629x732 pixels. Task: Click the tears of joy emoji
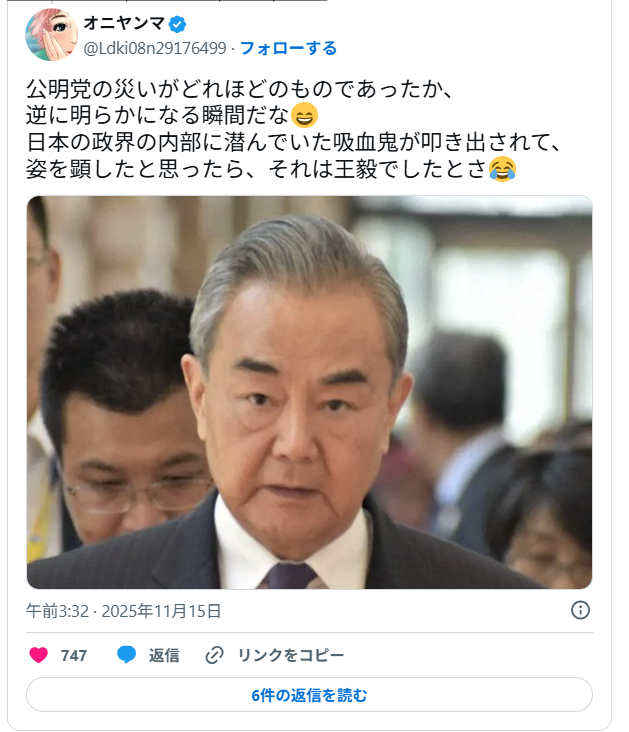coord(502,169)
